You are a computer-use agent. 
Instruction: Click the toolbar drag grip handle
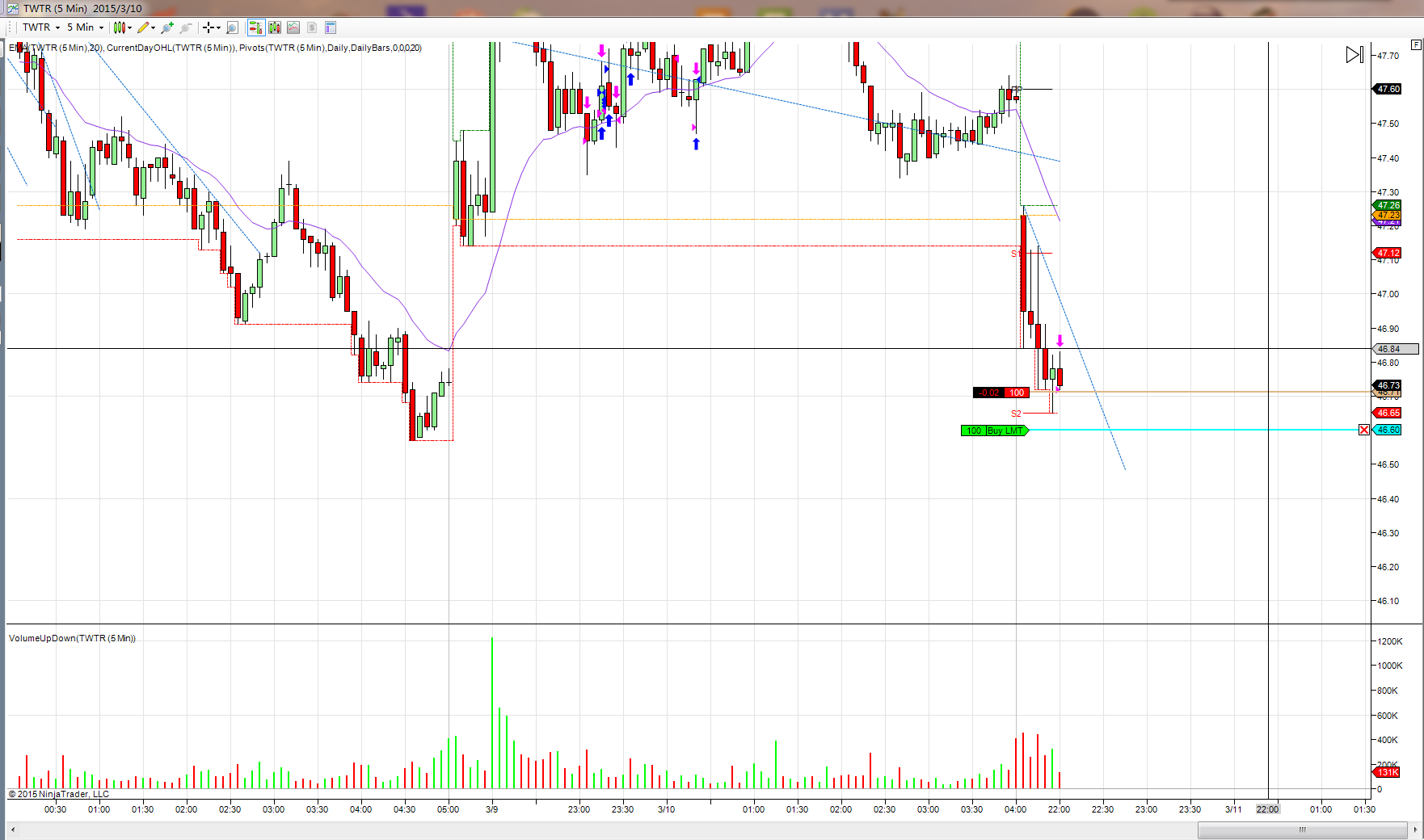[x=8, y=27]
